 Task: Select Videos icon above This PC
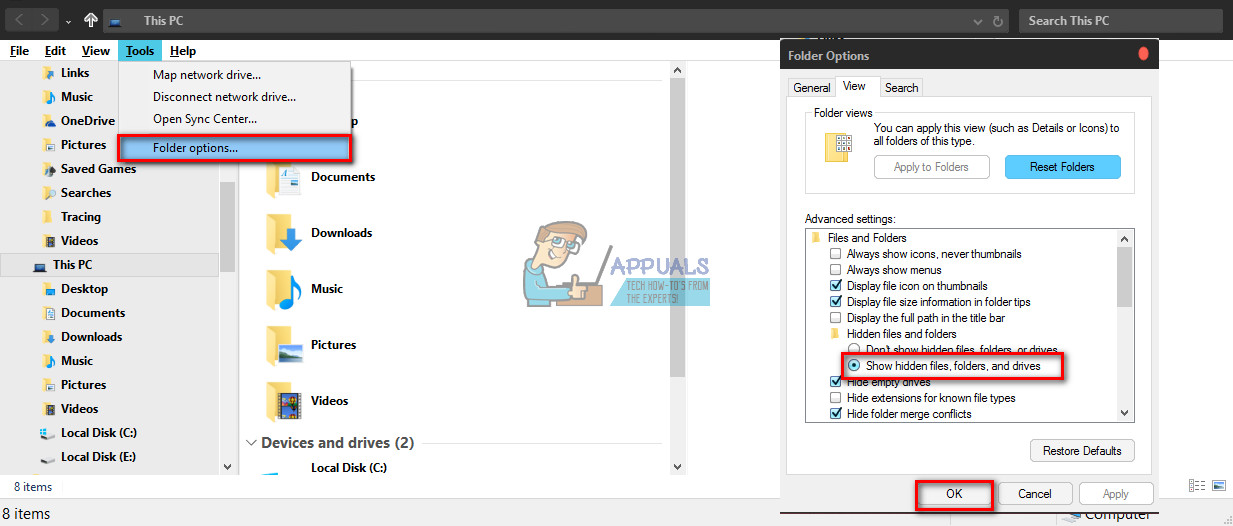tap(49, 241)
